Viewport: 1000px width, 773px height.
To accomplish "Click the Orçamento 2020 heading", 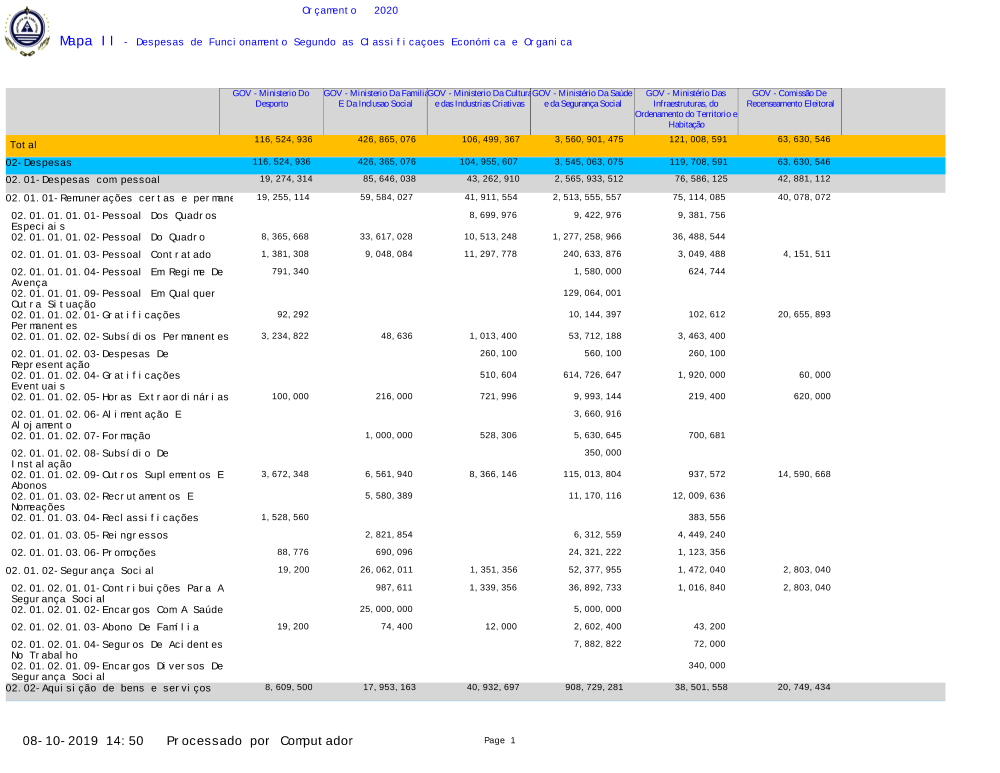I will click(350, 10).
